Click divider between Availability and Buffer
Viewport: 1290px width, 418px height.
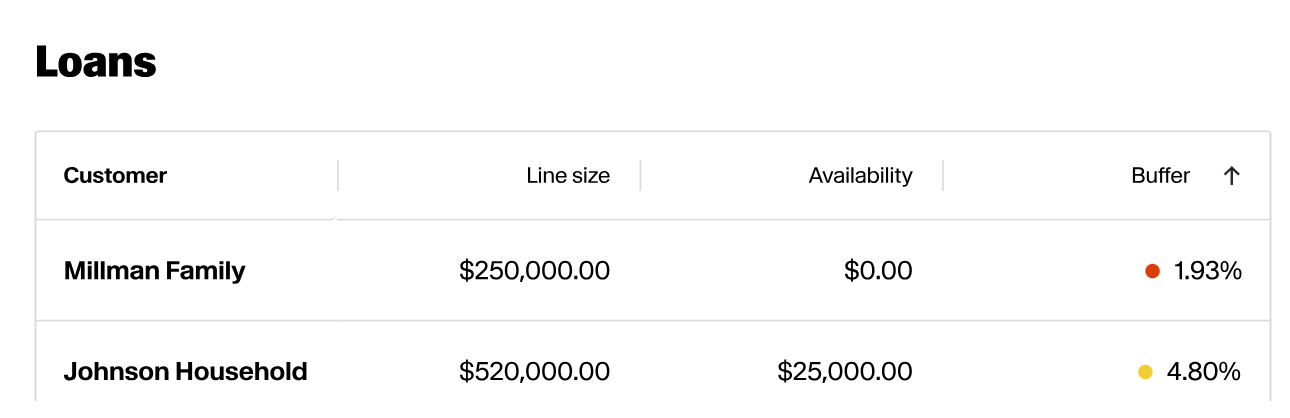pos(942,176)
